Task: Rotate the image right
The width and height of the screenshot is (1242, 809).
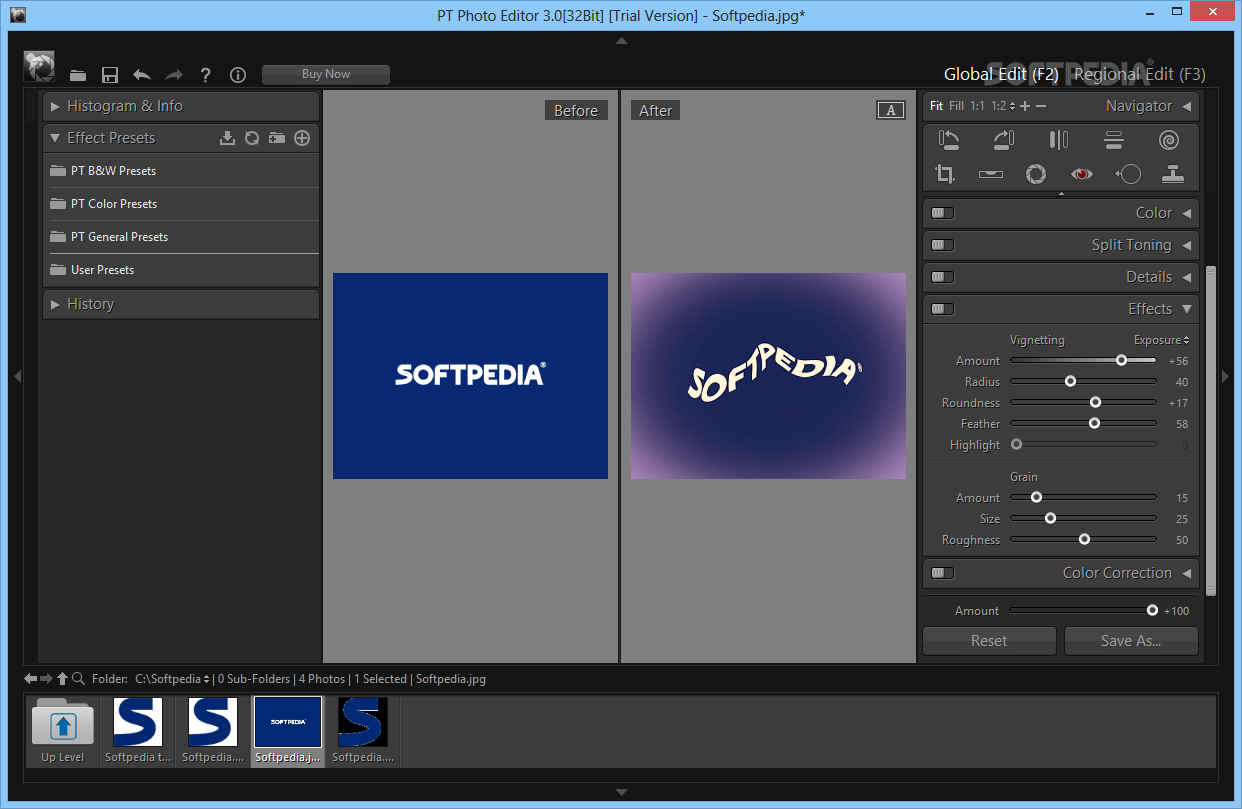Action: [1003, 141]
